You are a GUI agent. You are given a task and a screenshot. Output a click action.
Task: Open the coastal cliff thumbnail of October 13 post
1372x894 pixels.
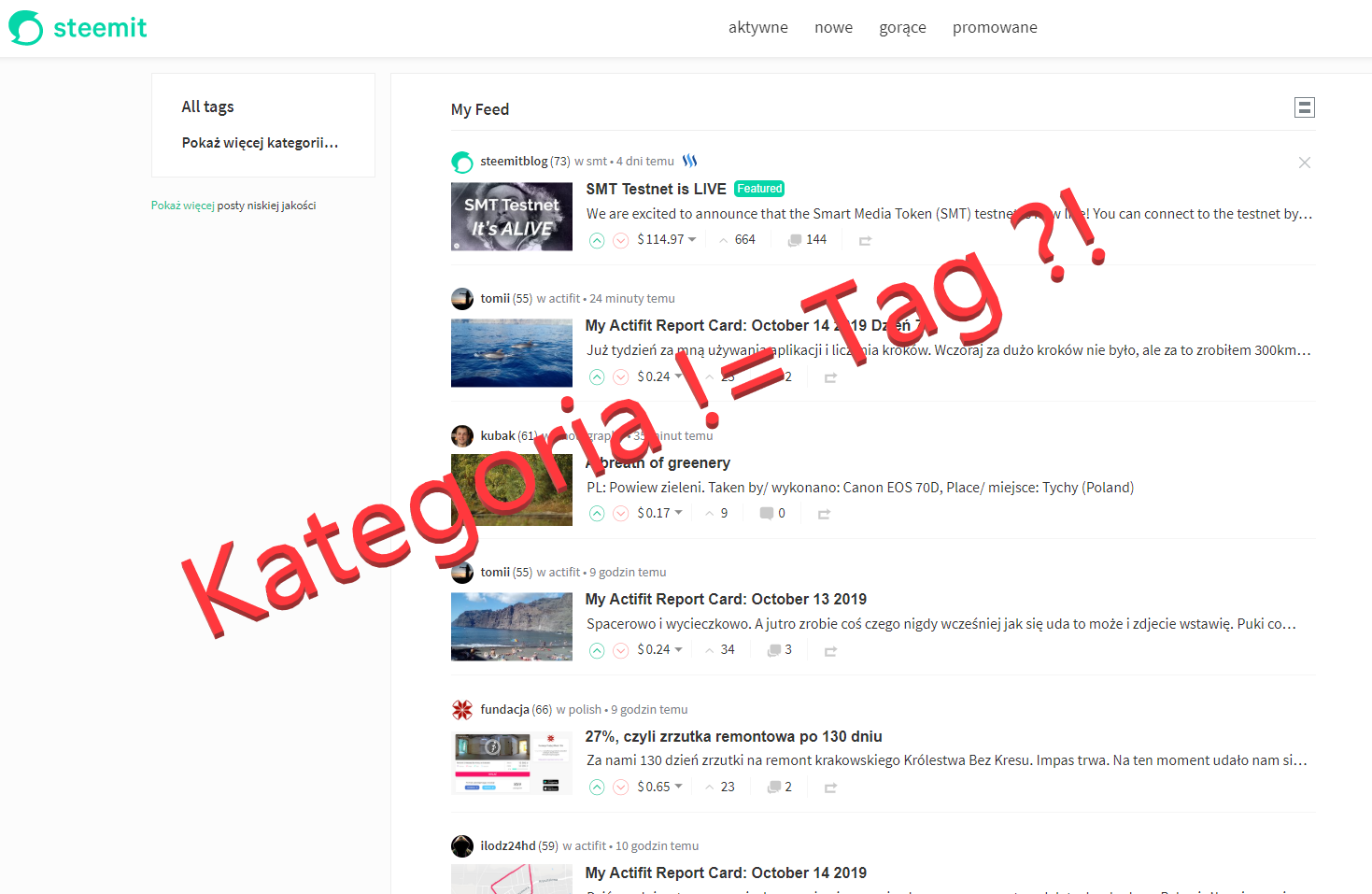click(x=512, y=627)
